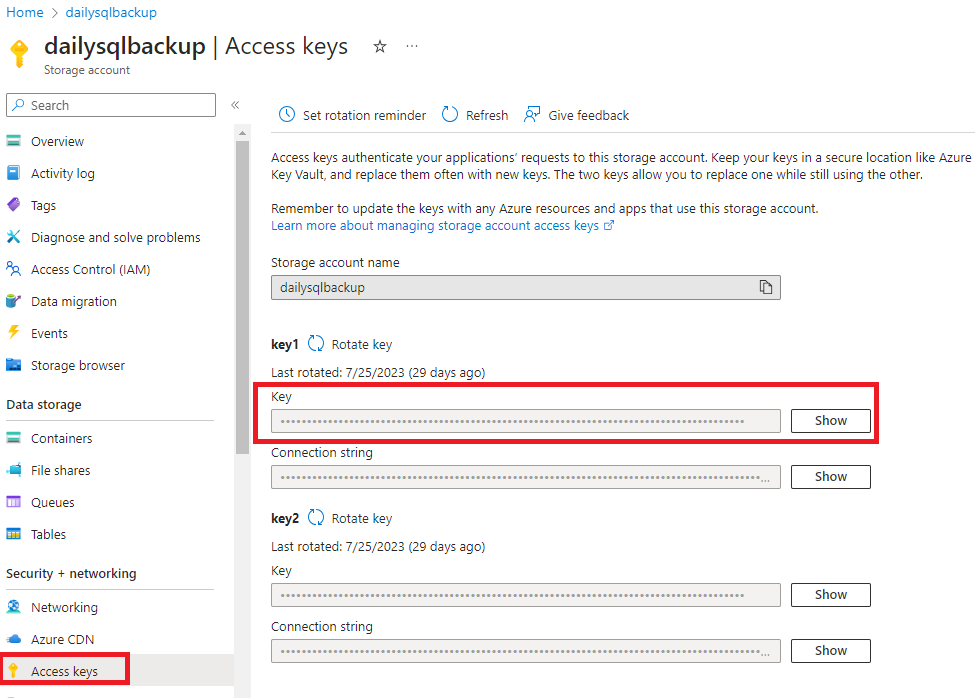The image size is (975, 698).
Task: Open Tables under Data storage
Action: [49, 535]
